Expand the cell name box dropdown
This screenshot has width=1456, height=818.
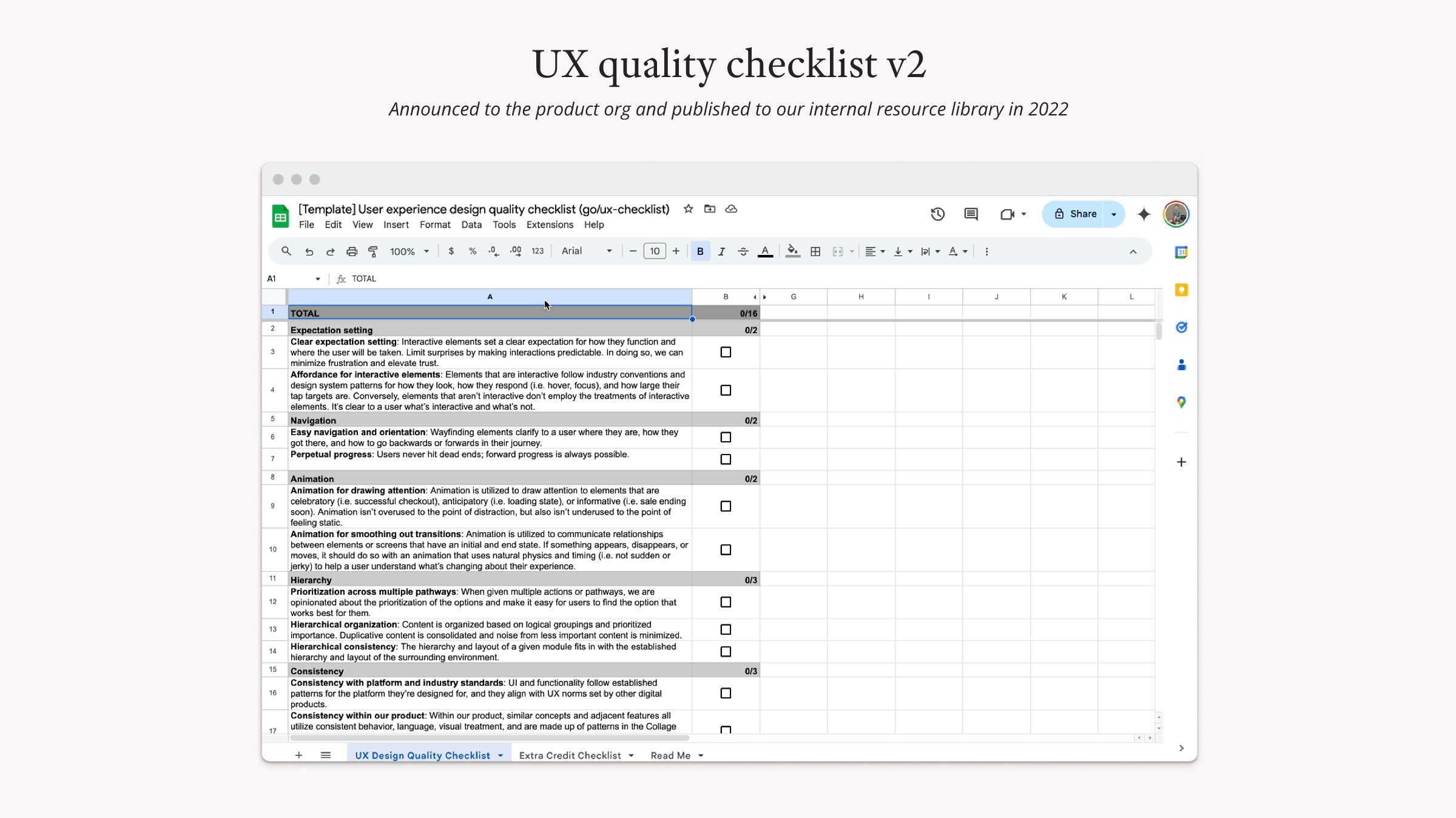coord(317,279)
